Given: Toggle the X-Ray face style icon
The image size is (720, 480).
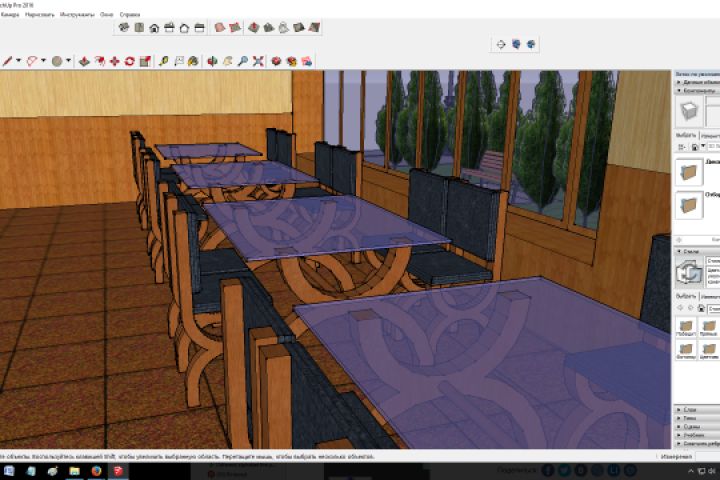Looking at the screenshot, I should coord(220,28).
